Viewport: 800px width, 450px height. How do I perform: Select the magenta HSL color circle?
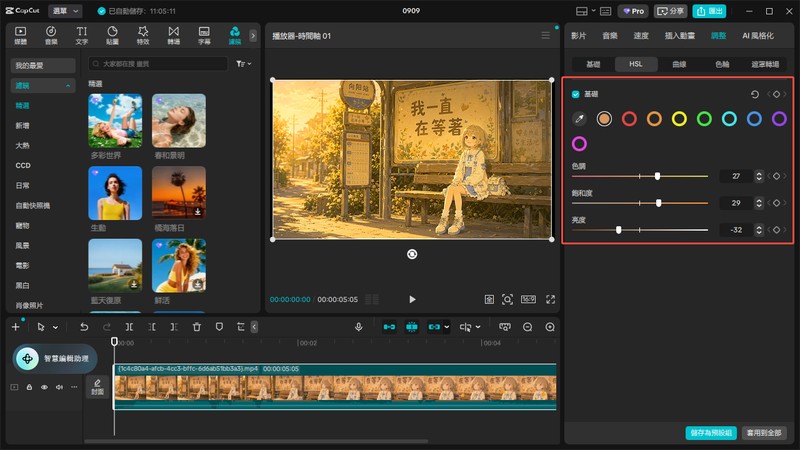[579, 144]
